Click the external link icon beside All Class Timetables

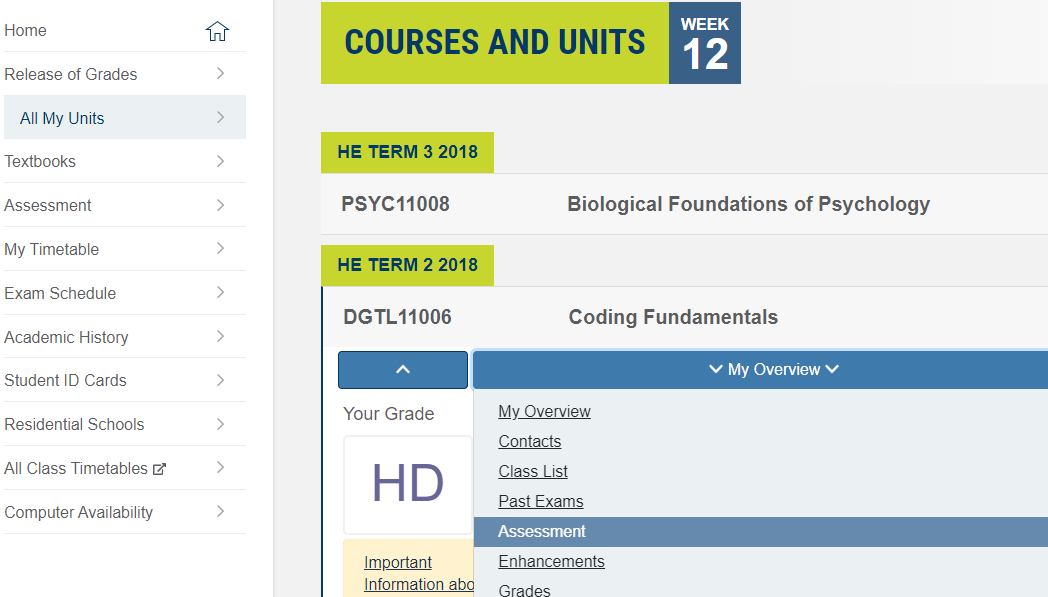159,469
